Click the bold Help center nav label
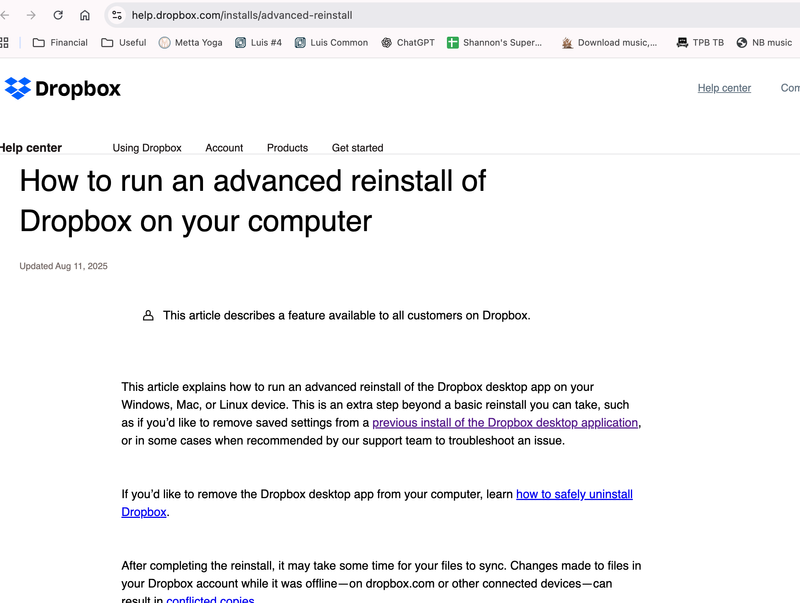The image size is (800, 603). pyautogui.click(x=31, y=148)
